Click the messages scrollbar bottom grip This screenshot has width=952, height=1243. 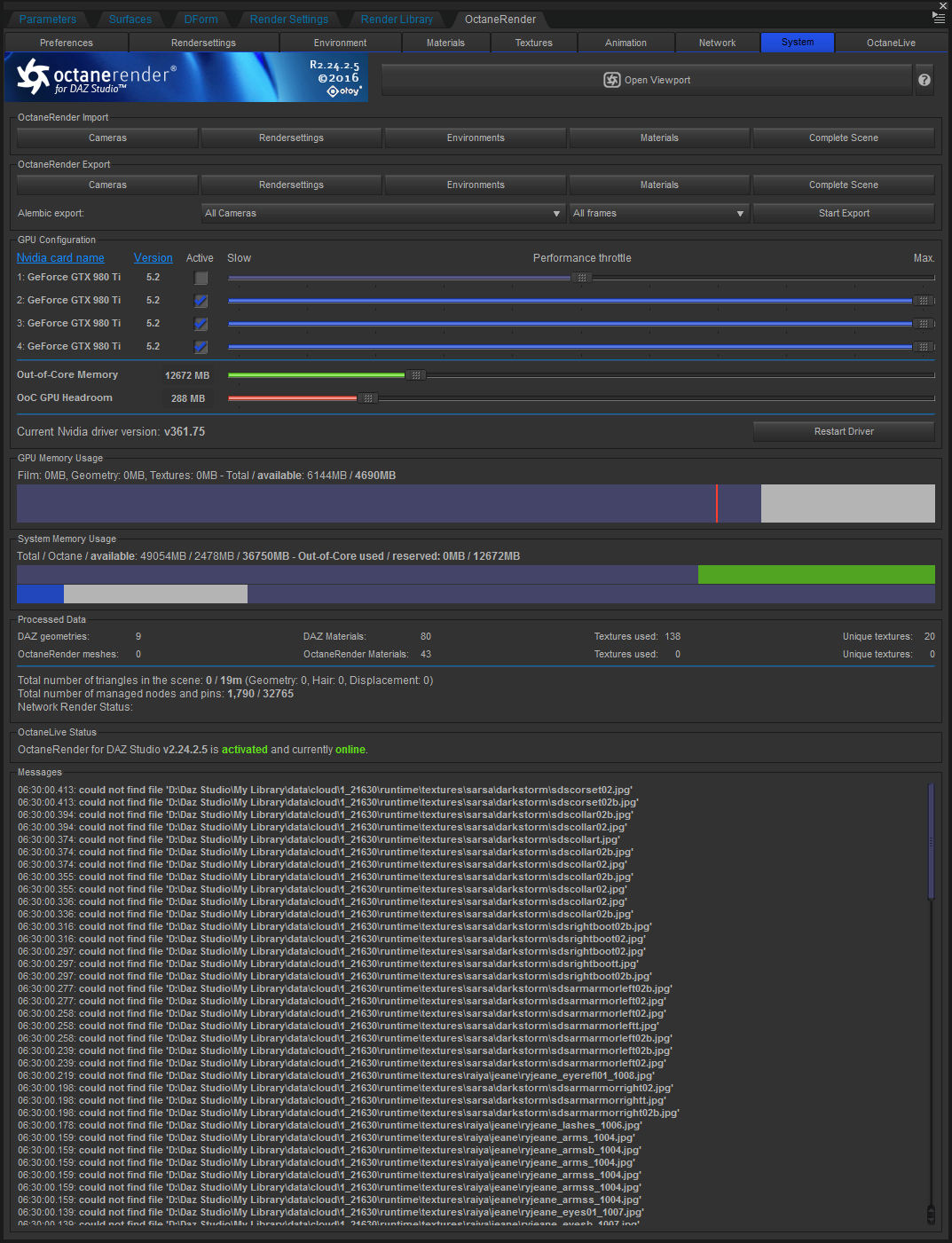click(x=931, y=1214)
